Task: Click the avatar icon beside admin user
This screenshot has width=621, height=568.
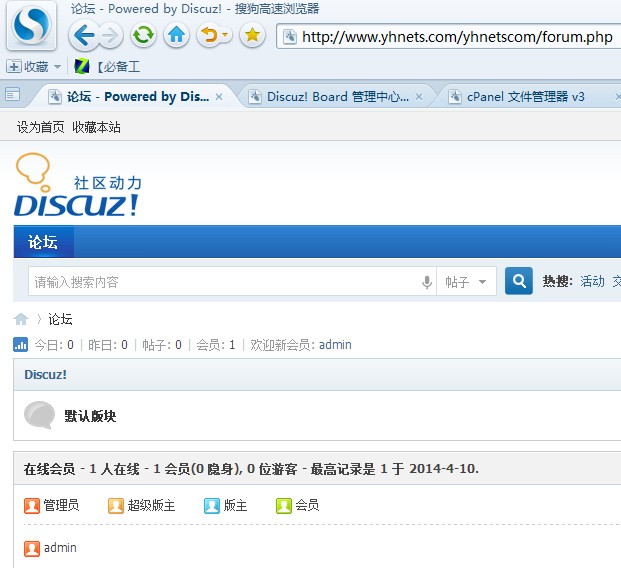Action: [32, 549]
